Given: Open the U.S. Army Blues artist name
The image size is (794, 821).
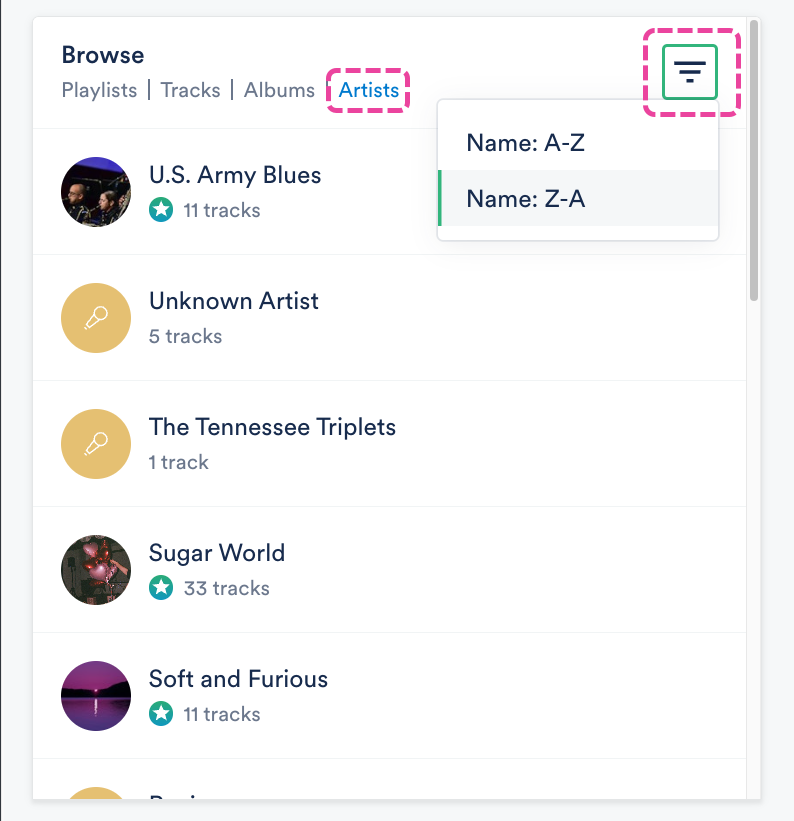Looking at the screenshot, I should 235,175.
